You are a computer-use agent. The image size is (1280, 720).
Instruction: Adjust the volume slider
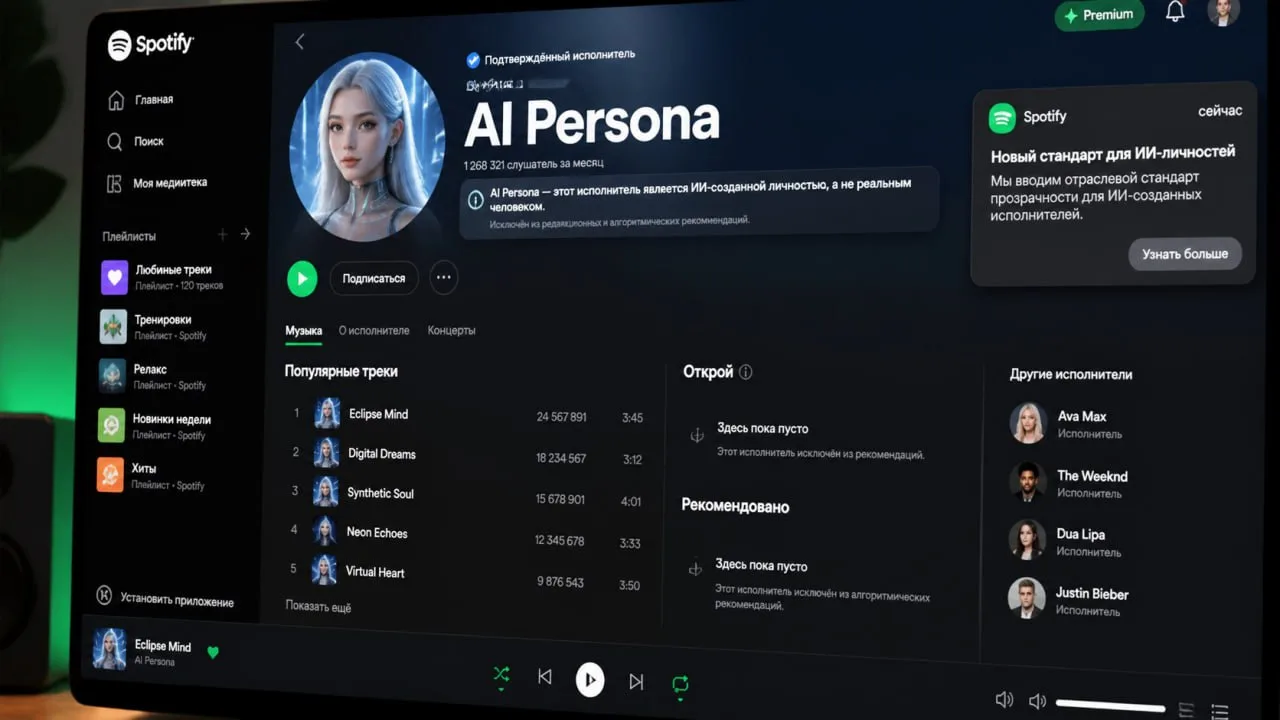[1110, 706]
